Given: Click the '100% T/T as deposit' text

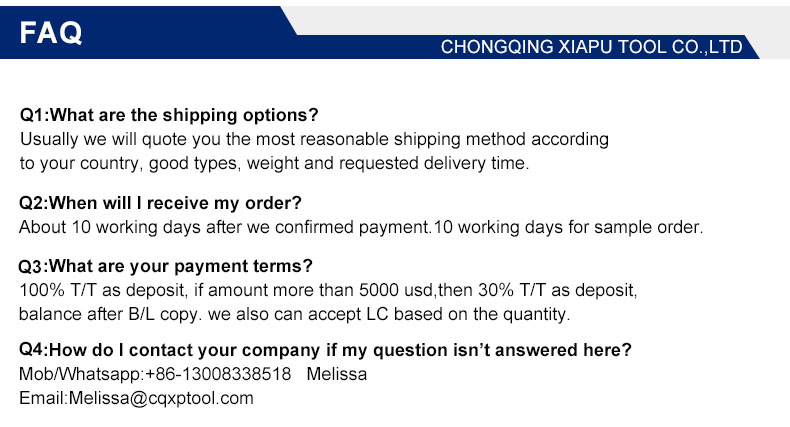Looking at the screenshot, I should tap(97, 290).
